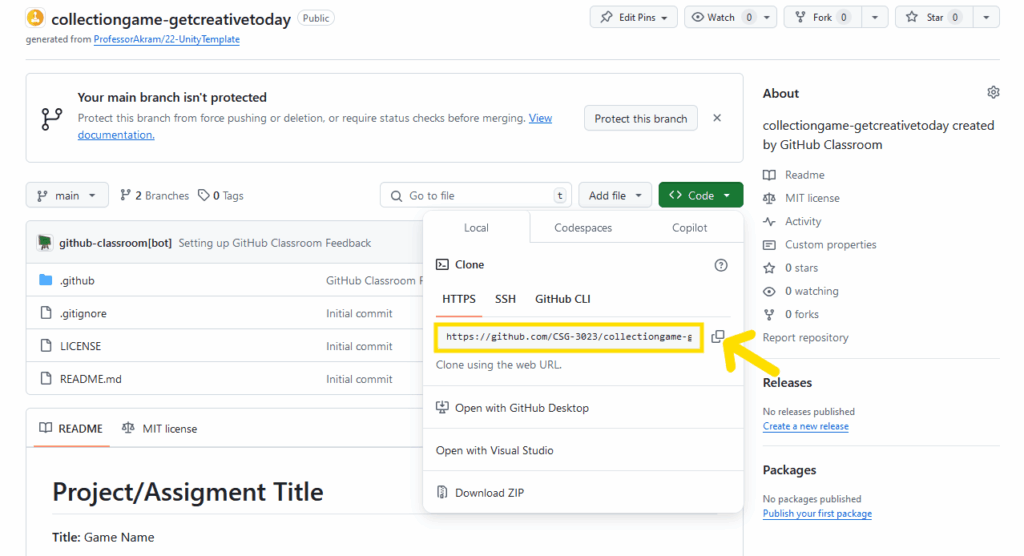This screenshot has height=556, width=1024.
Task: Click the copy URL to clipboard icon
Action: [718, 336]
